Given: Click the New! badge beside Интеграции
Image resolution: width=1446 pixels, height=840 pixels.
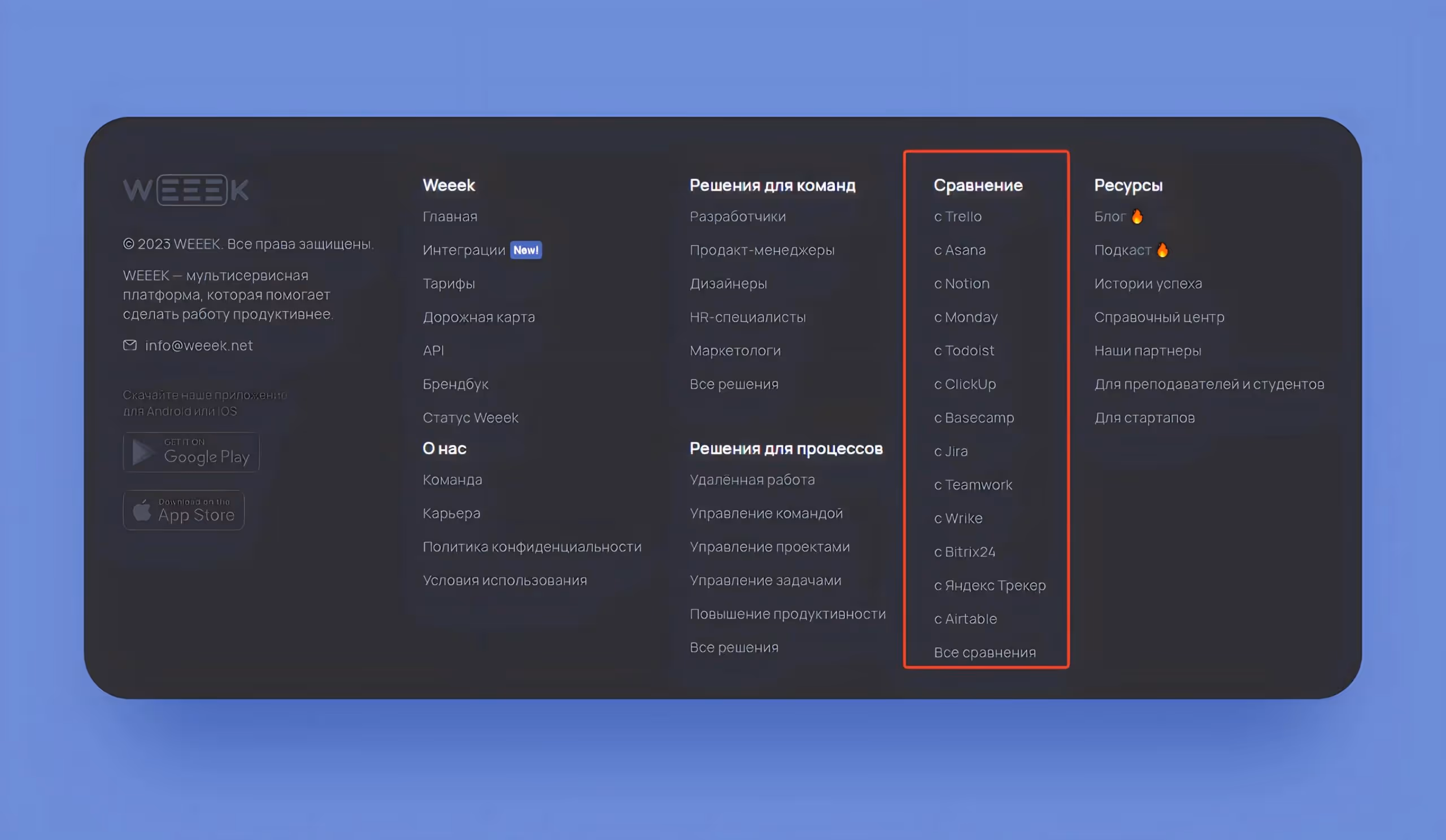Looking at the screenshot, I should tap(526, 250).
